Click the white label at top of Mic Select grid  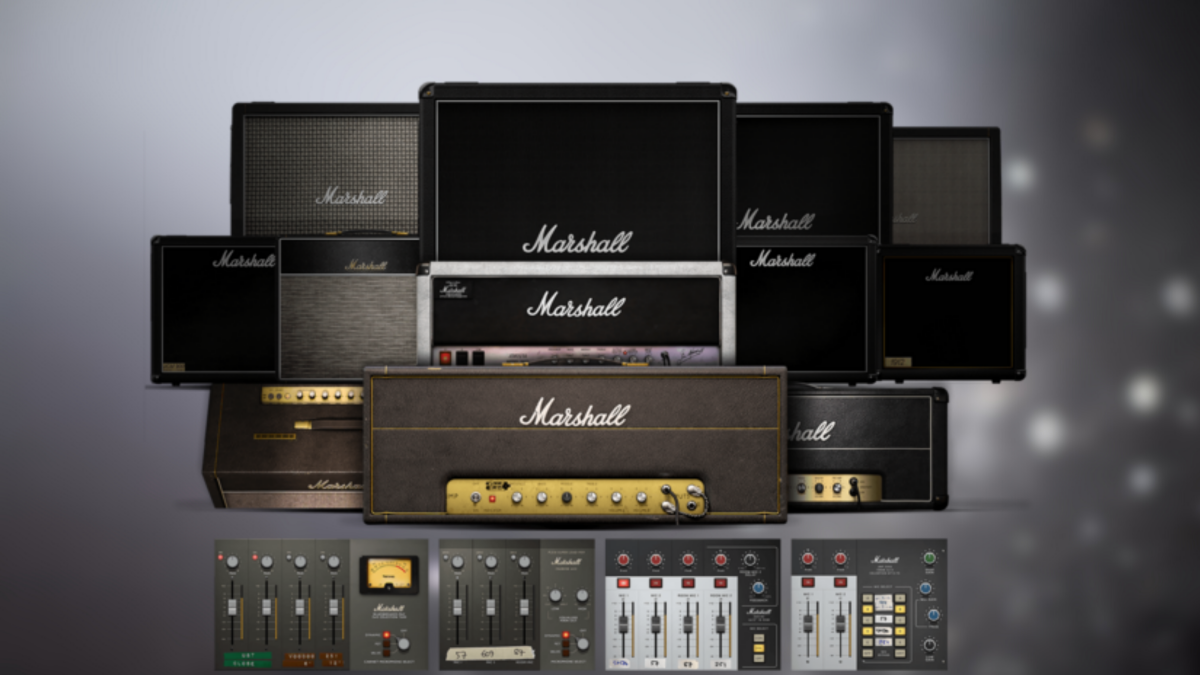883,602
